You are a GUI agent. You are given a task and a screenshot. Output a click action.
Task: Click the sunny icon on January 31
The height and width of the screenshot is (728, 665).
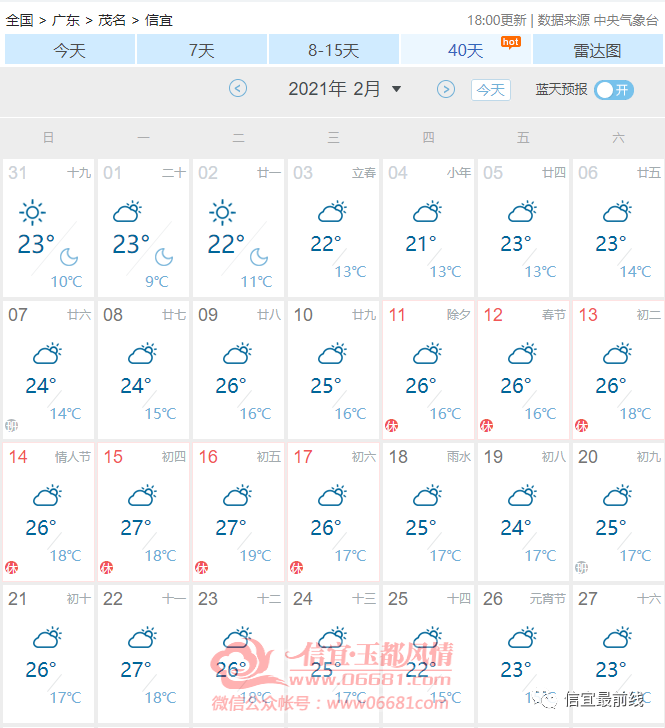click(33, 213)
